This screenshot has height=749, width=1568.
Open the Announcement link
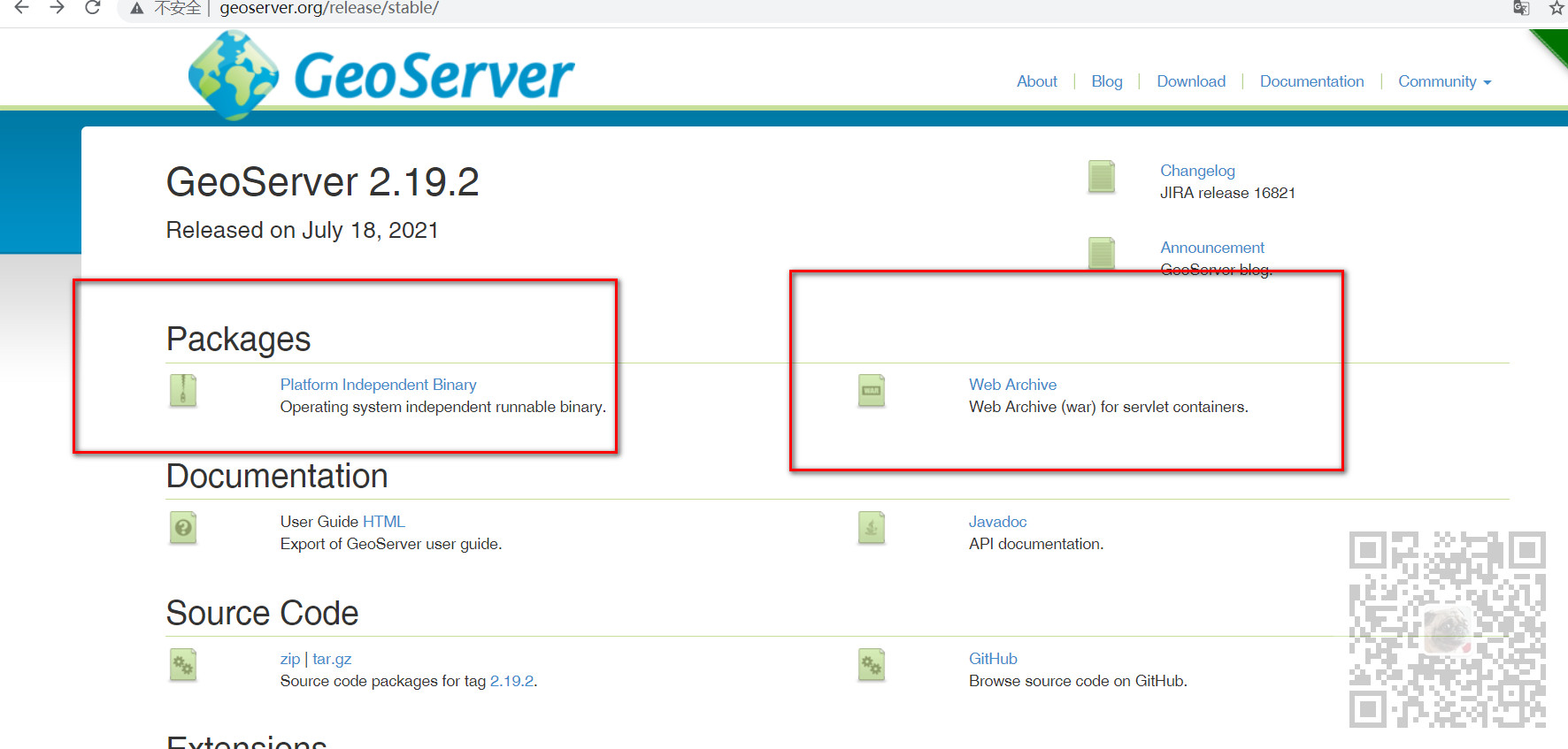[x=1212, y=248]
